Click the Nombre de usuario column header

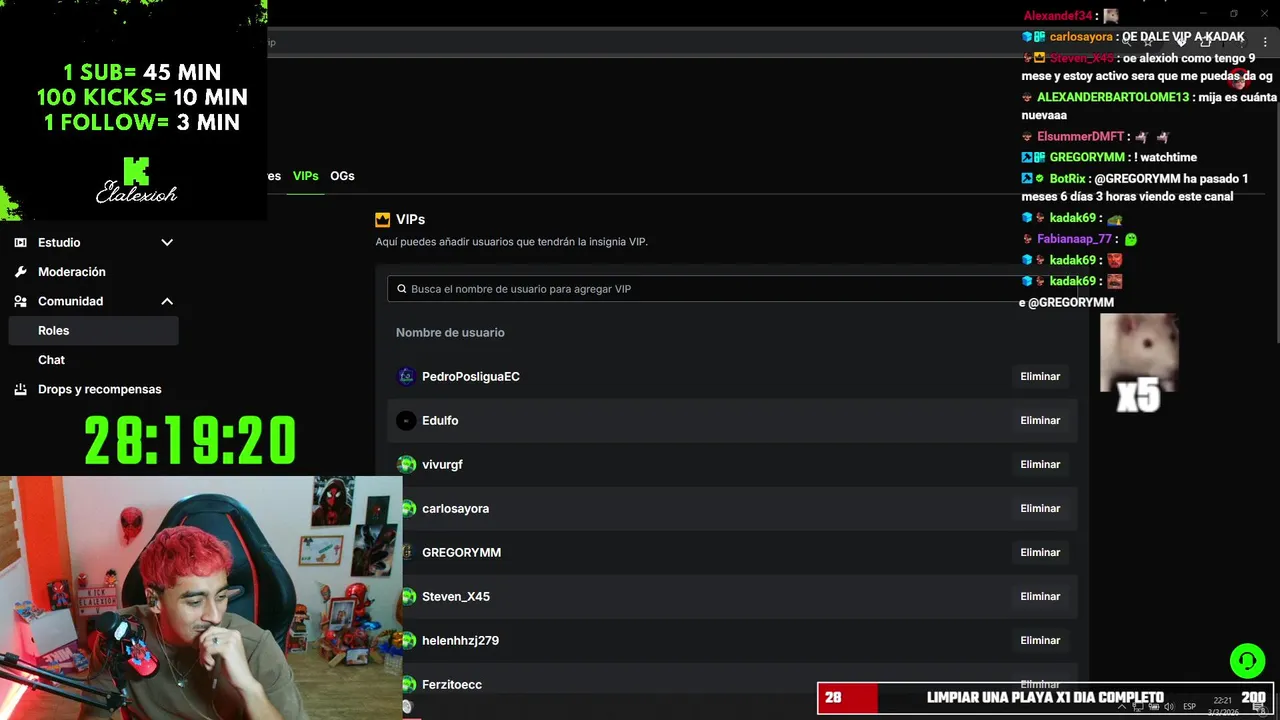click(450, 332)
